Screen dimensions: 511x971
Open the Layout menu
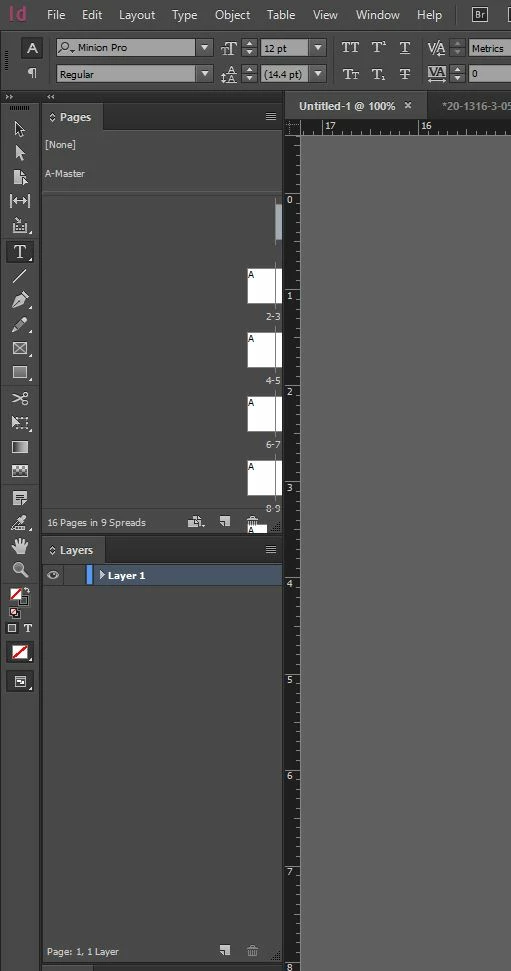point(137,15)
